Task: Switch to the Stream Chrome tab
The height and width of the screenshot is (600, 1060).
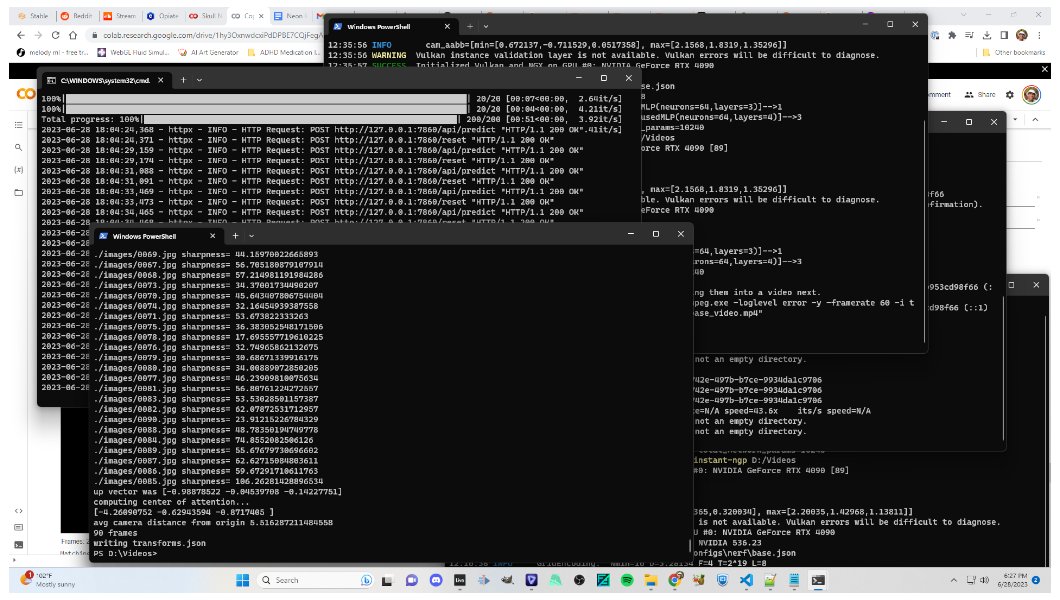Action: coord(119,16)
